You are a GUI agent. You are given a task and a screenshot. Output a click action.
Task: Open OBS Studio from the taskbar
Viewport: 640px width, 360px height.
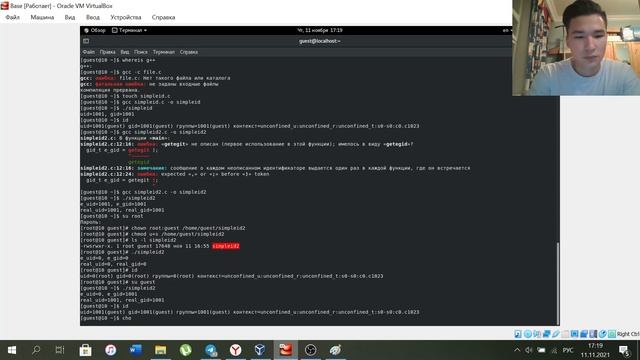pos(310,350)
